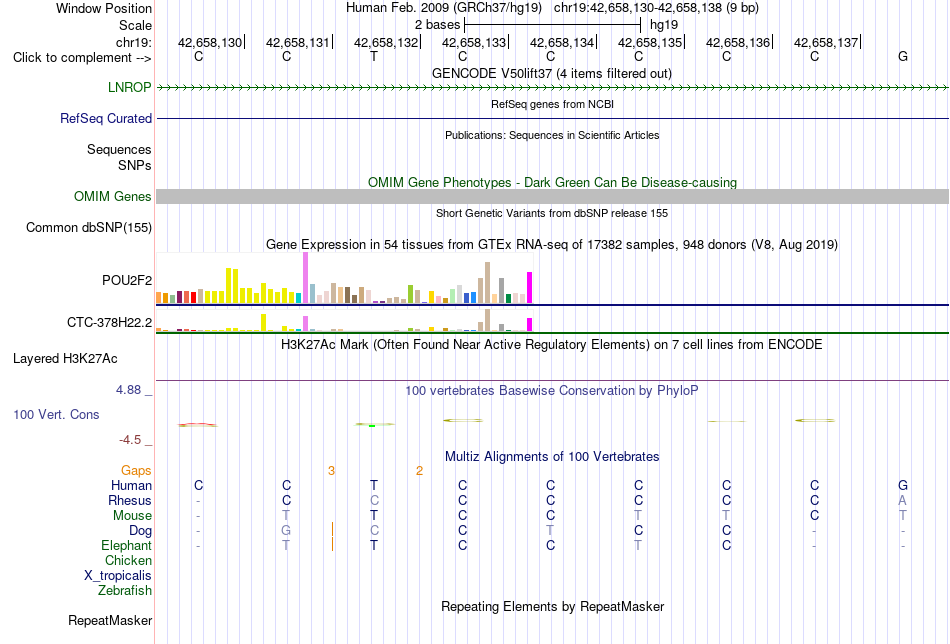Click the orange gap count '2'
950x644 pixels.
[x=419, y=471]
